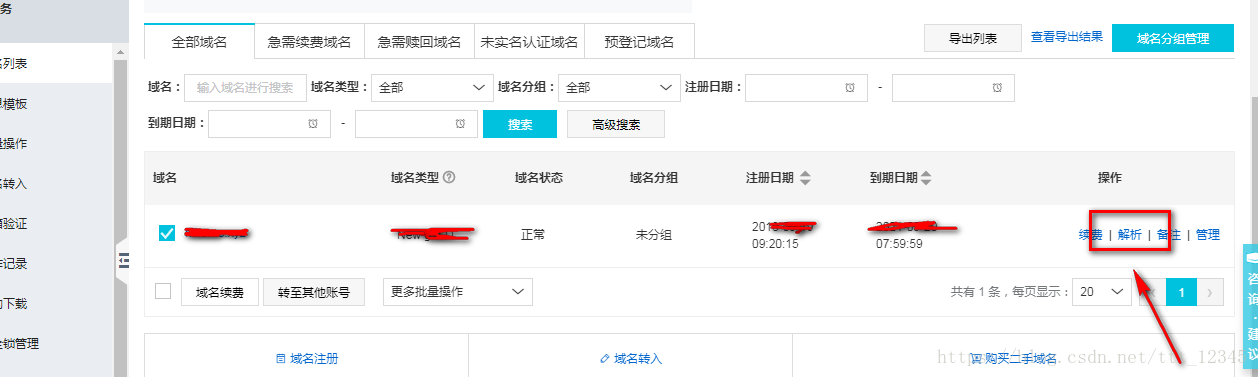Click the 转至其他账号 button
Screen dimensions: 1258x377
(x=314, y=292)
